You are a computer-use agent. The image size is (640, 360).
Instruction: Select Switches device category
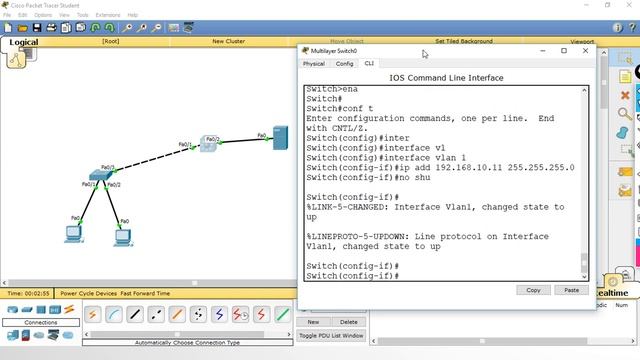(27, 310)
